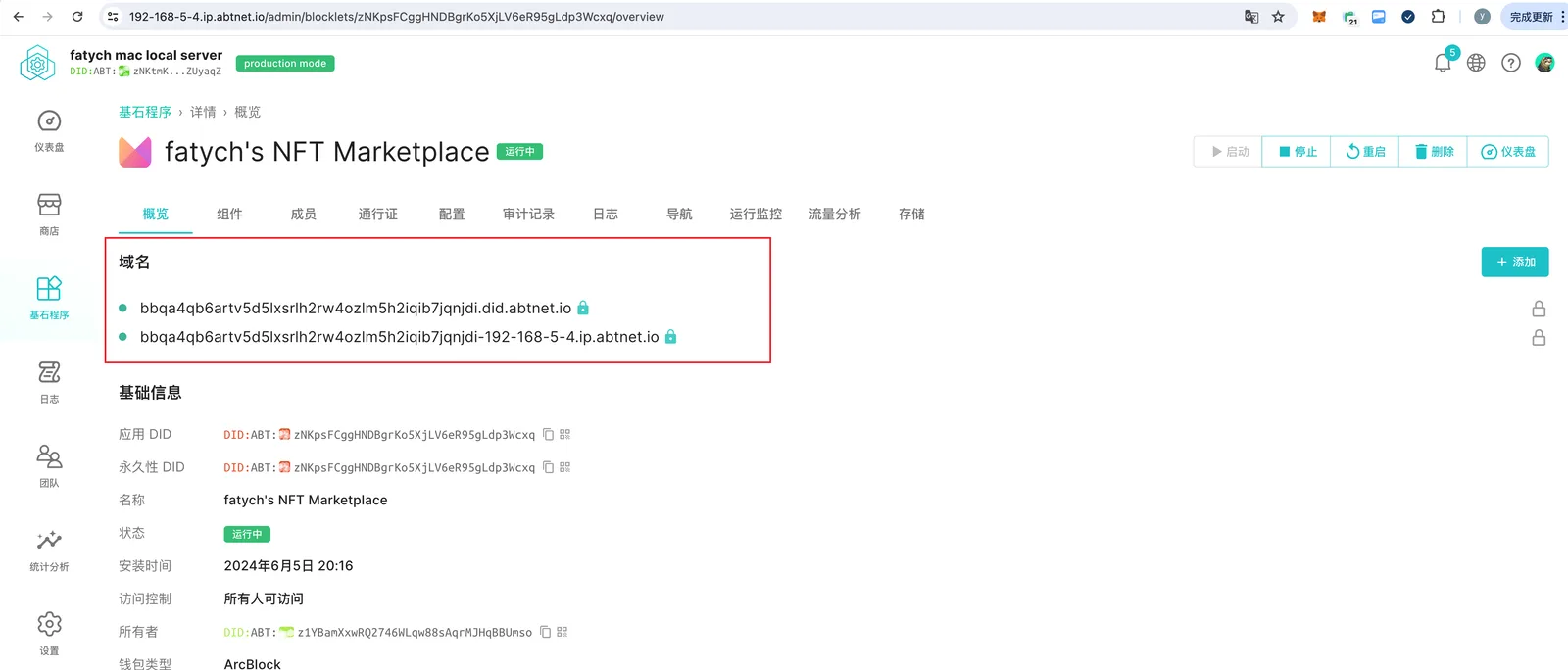Switch to the 审计记录 tab
The image size is (1568, 670).
pyautogui.click(x=528, y=214)
